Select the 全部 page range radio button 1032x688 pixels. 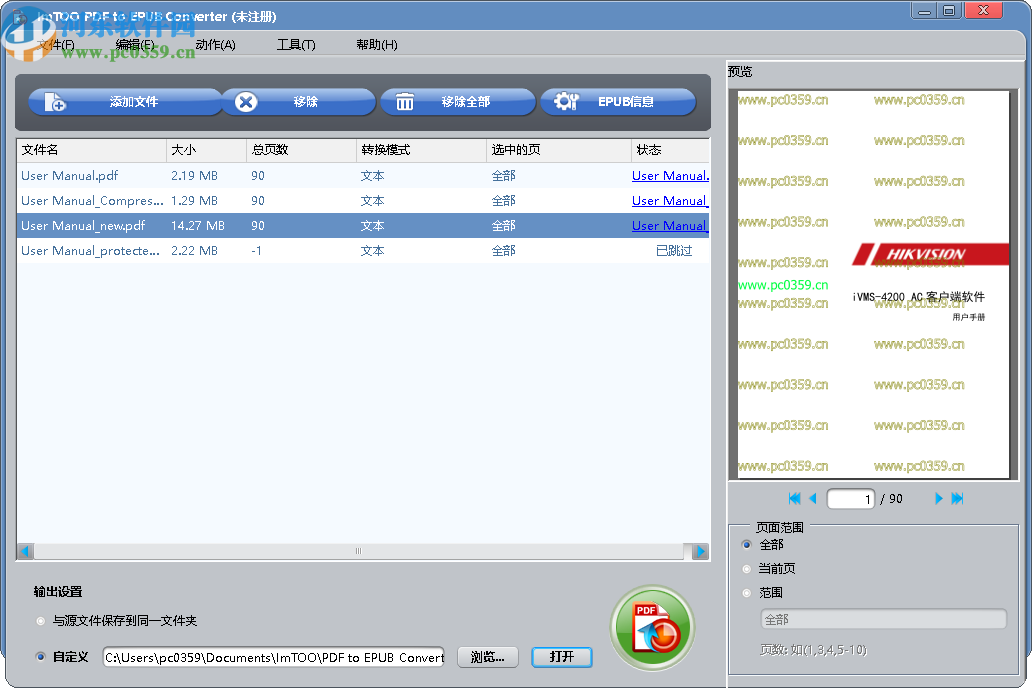point(744,545)
